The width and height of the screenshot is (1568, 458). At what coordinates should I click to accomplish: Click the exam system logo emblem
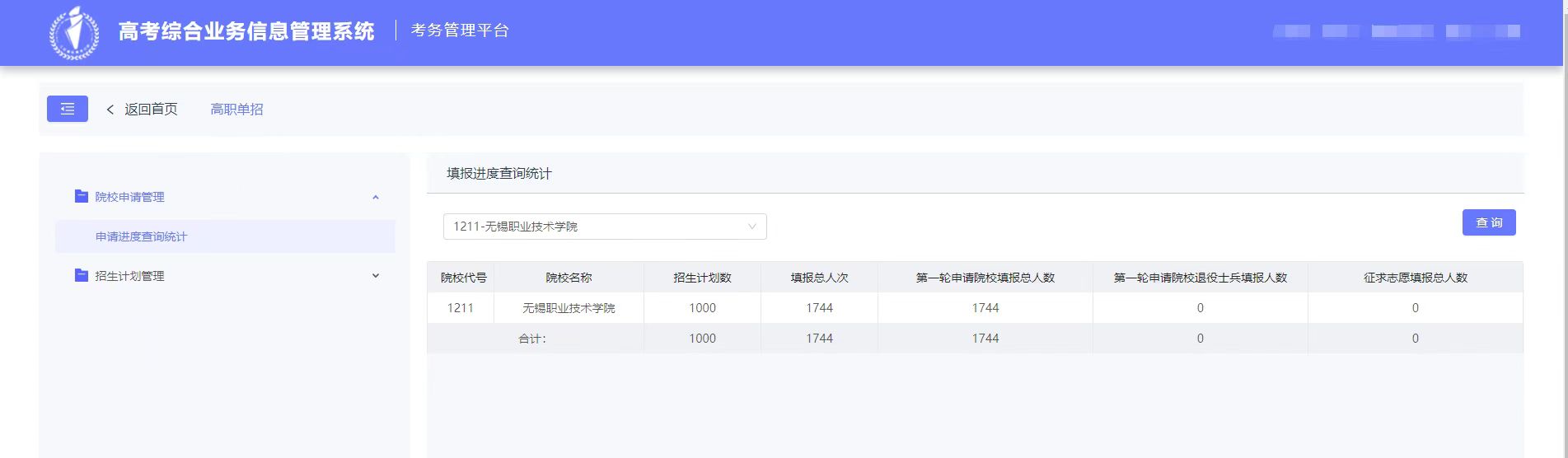74,33
